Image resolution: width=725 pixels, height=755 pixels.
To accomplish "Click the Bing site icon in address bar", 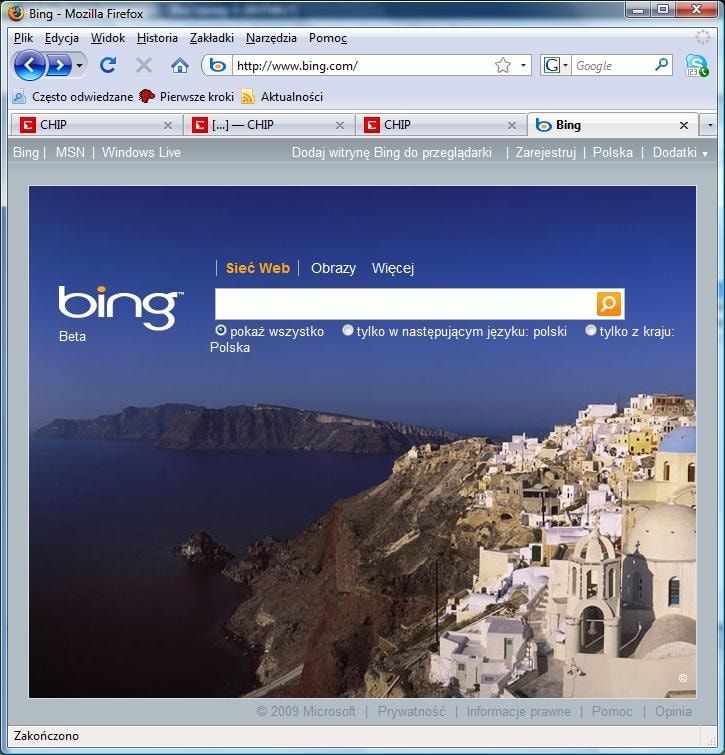I will tap(218, 65).
